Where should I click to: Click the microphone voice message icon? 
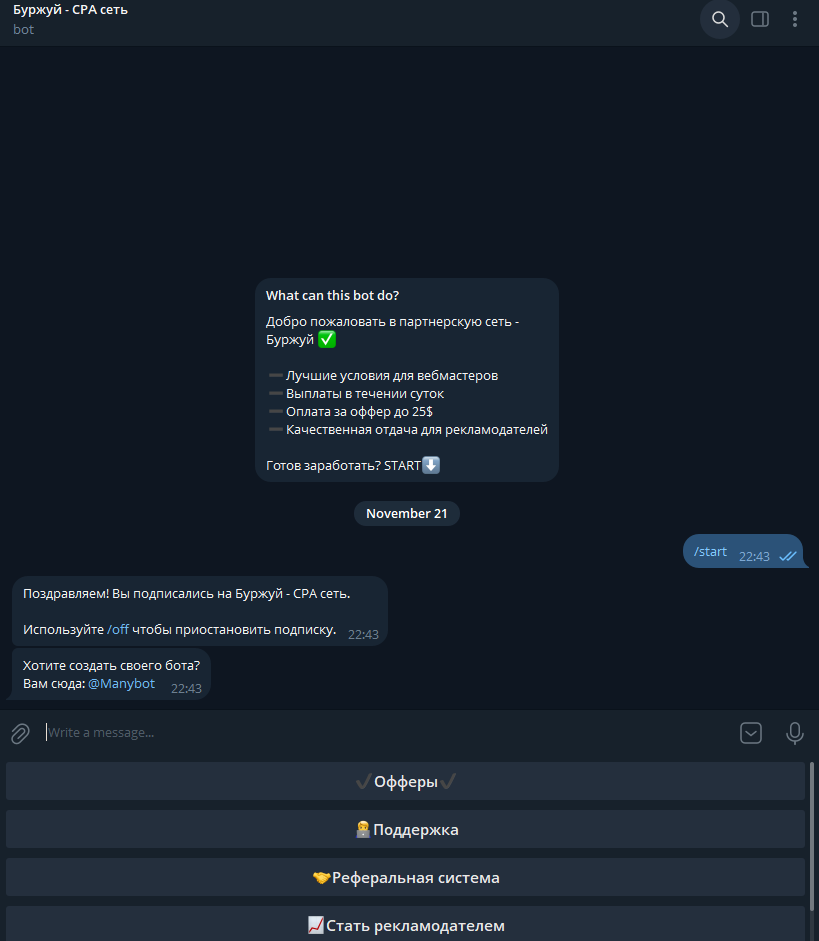coord(794,733)
